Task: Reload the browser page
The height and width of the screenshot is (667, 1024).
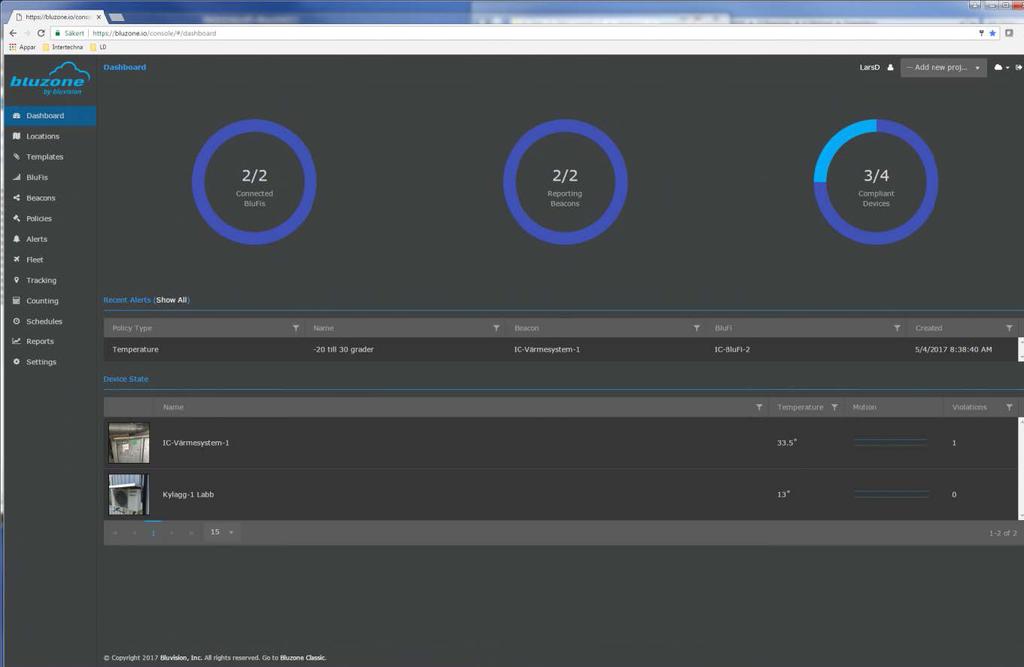Action: (x=40, y=33)
